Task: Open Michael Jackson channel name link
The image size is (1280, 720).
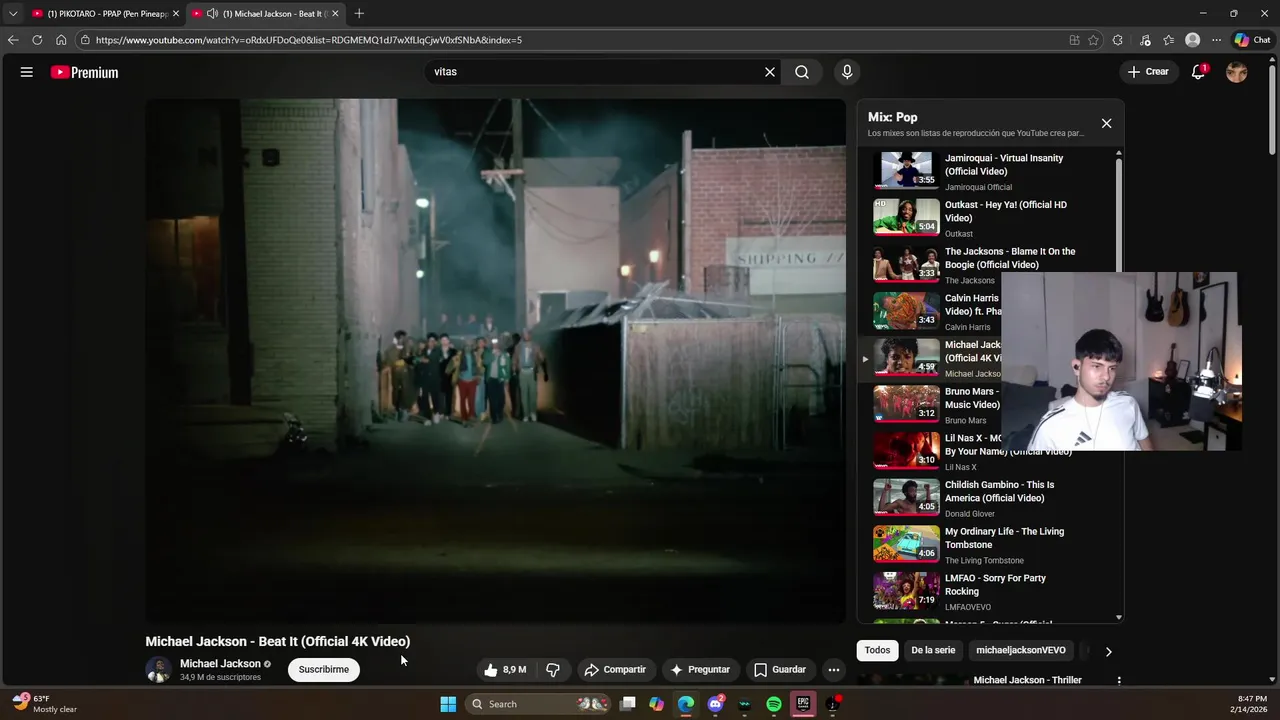Action: click(220, 663)
